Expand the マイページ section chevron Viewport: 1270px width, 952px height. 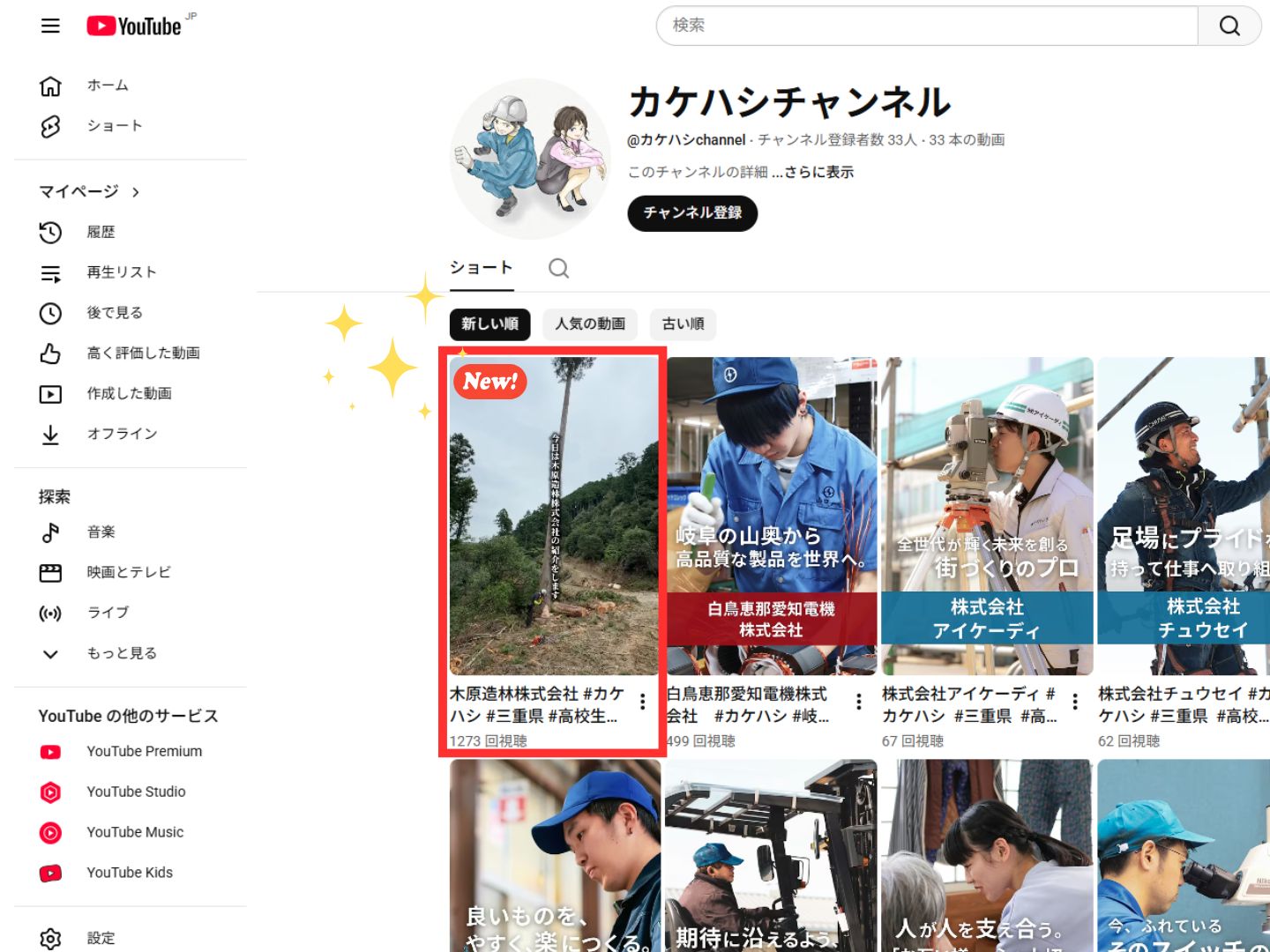point(135,192)
